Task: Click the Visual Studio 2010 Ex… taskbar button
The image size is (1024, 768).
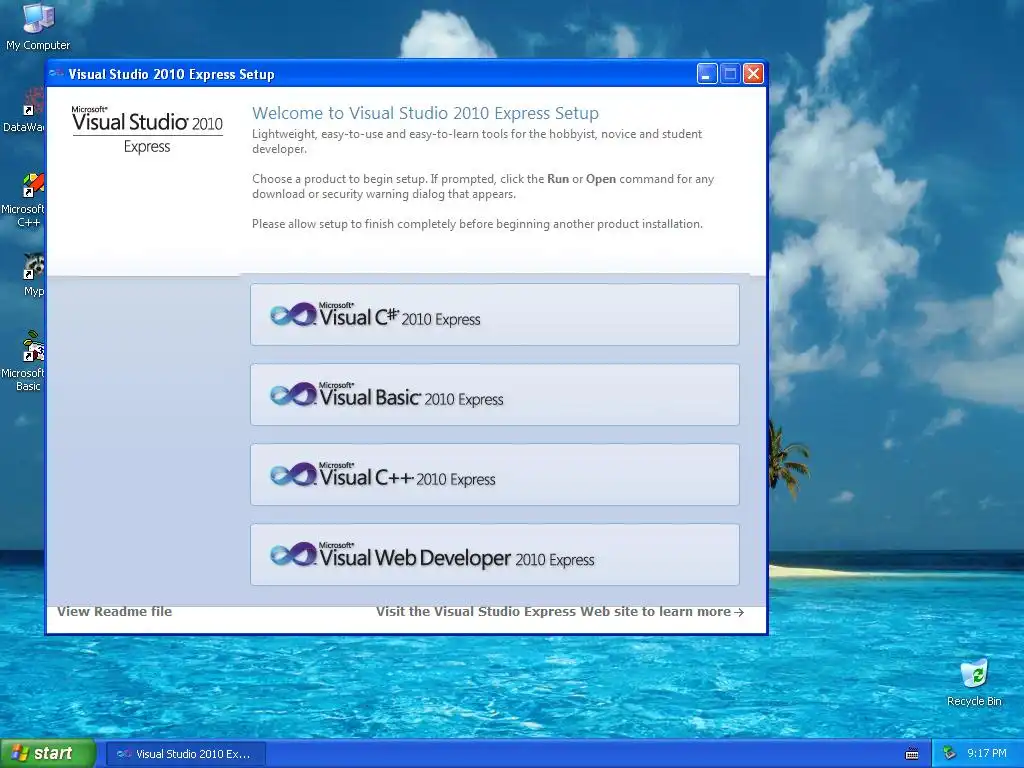Action: [185, 754]
